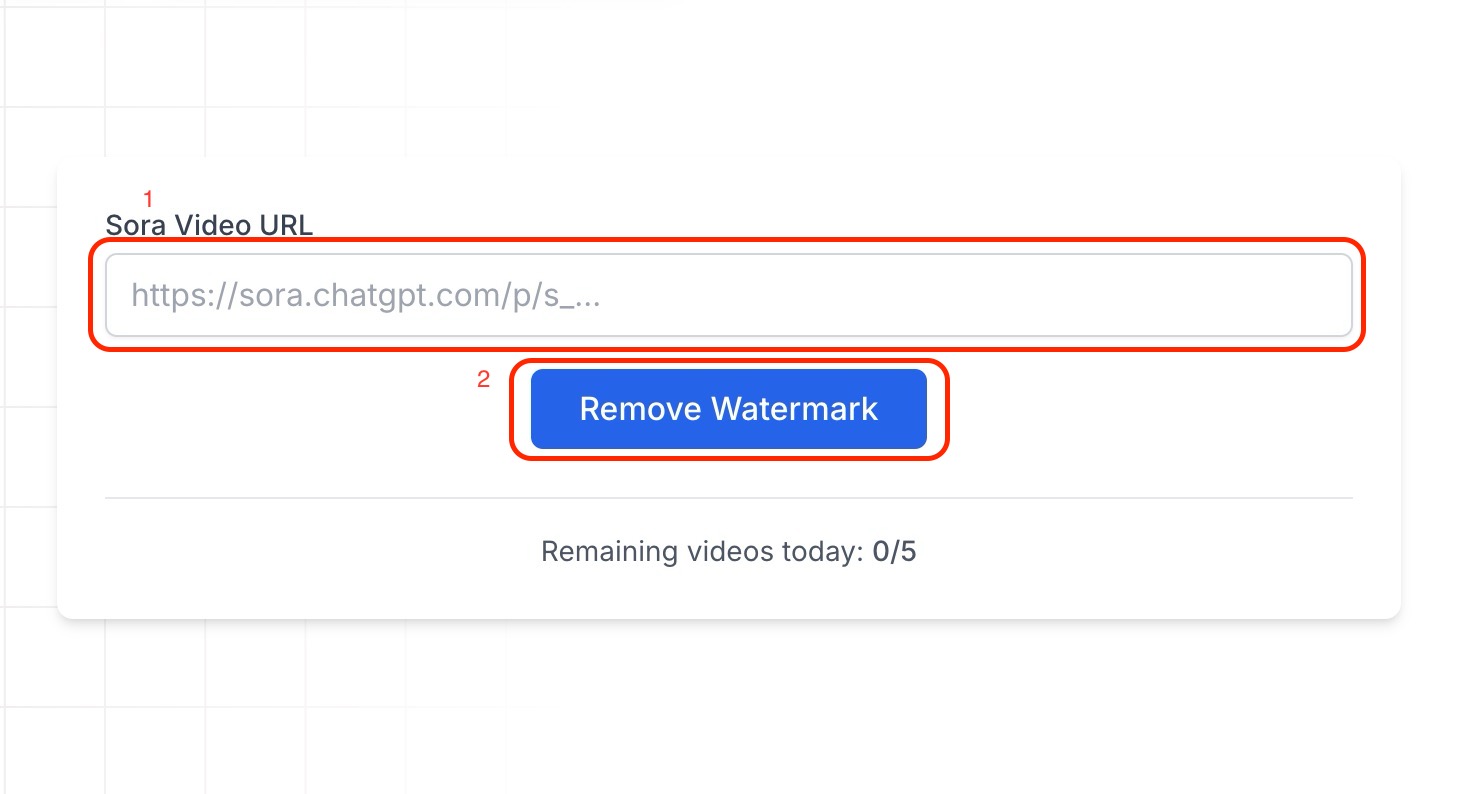1482x794 pixels.
Task: Select the 0/5 remaining videos counter
Action: coord(894,552)
